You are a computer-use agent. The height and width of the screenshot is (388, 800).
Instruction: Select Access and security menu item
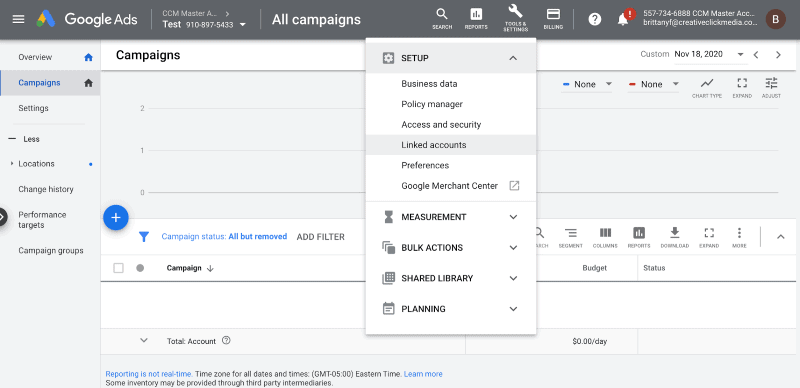(x=451, y=125)
